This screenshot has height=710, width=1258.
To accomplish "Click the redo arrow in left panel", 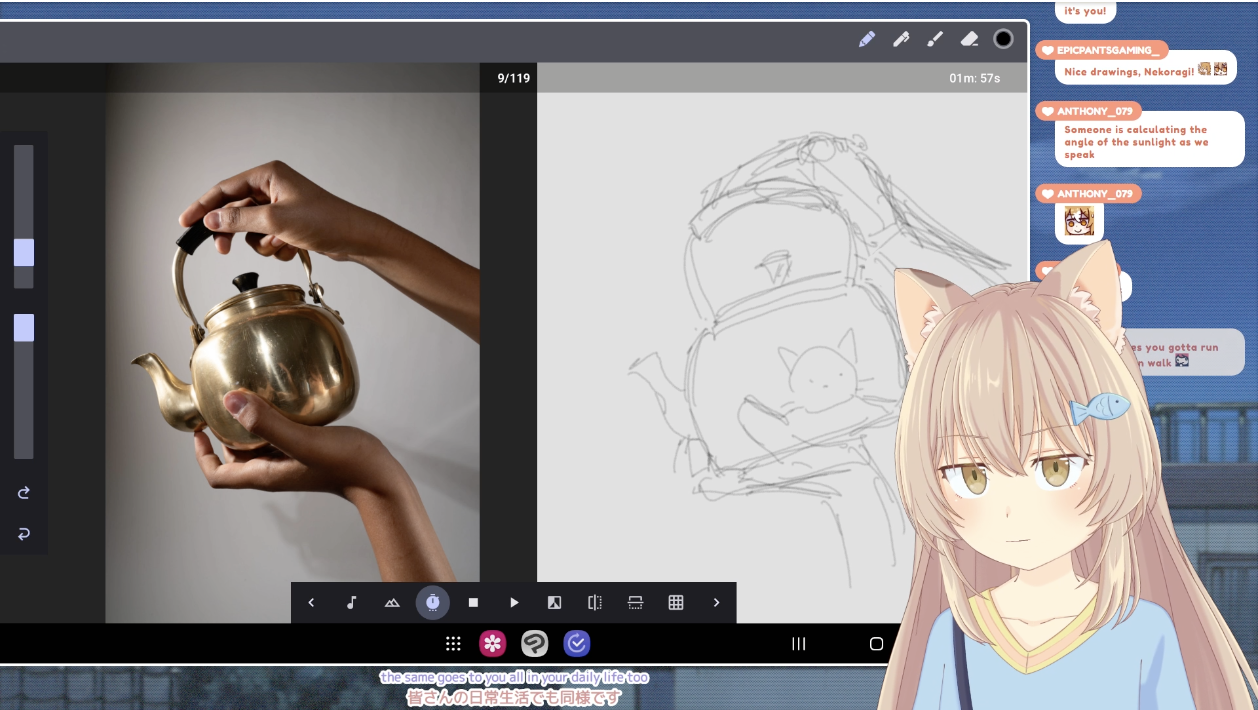I will (x=24, y=493).
